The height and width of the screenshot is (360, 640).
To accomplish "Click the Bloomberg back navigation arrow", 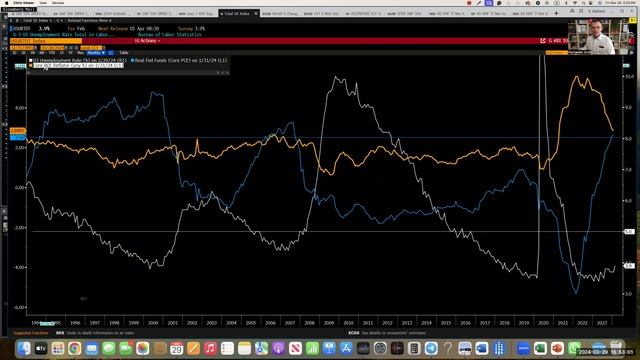I will click(11, 20).
